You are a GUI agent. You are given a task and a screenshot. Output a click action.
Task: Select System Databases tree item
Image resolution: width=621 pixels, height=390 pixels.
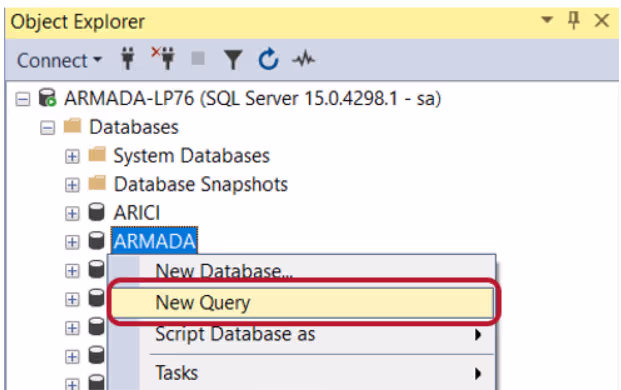pyautogui.click(x=191, y=156)
